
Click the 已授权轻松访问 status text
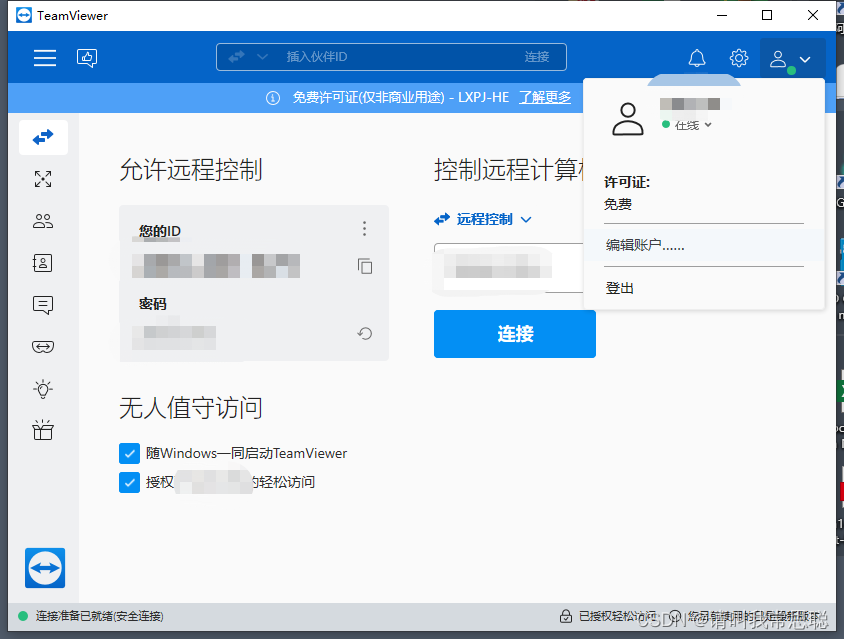click(617, 616)
